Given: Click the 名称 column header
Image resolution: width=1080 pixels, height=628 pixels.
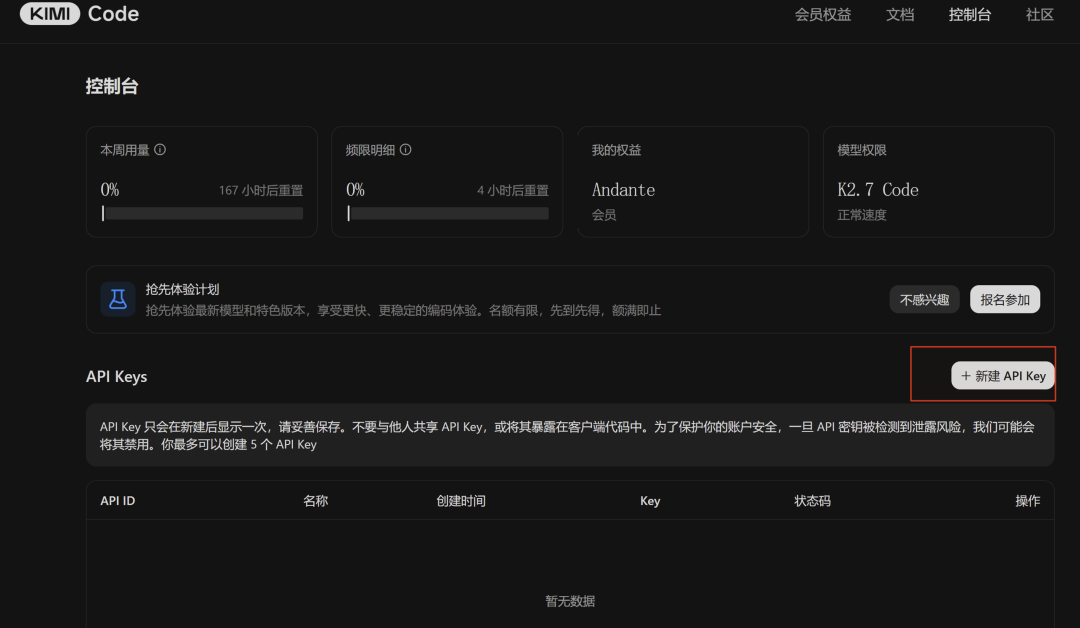Looking at the screenshot, I should coord(315,501).
